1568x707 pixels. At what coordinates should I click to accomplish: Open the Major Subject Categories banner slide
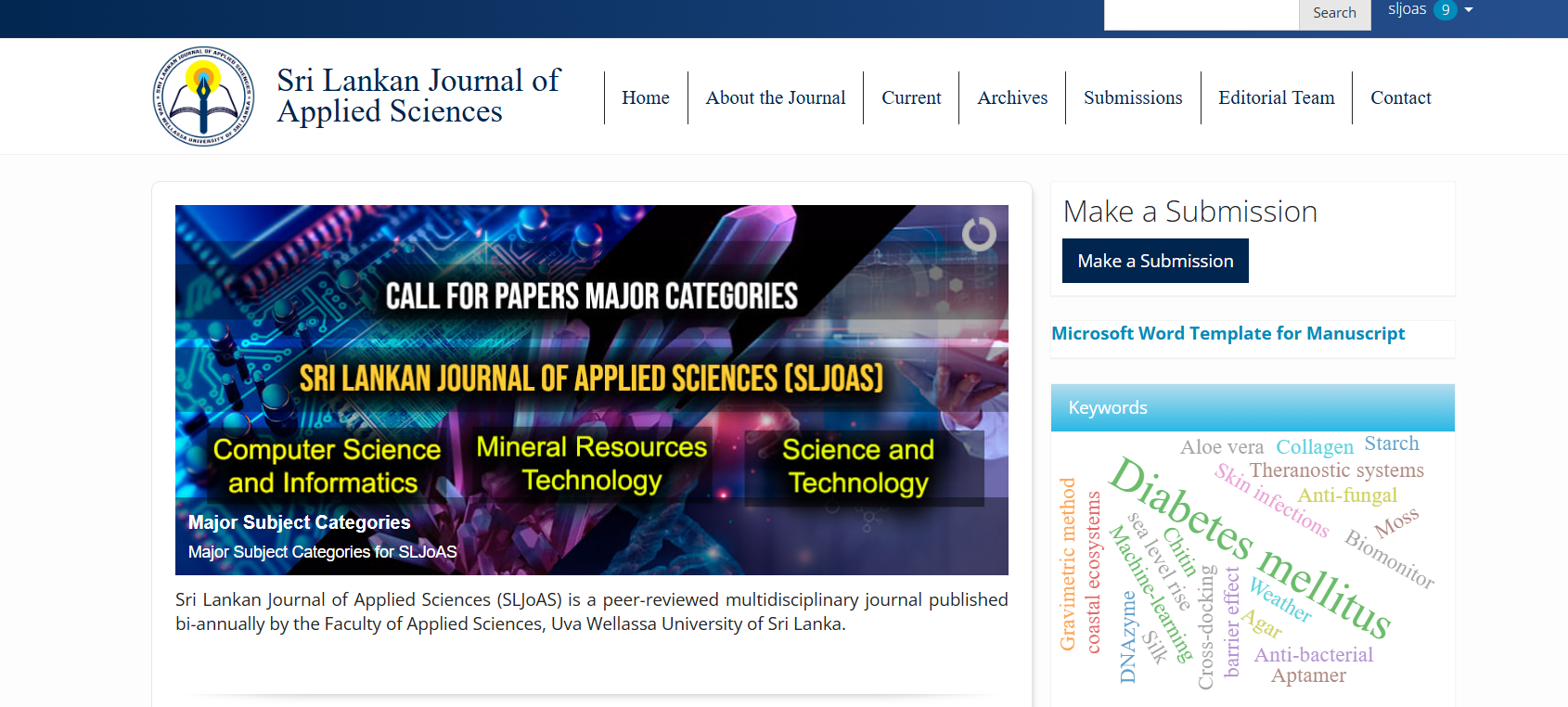click(x=299, y=522)
